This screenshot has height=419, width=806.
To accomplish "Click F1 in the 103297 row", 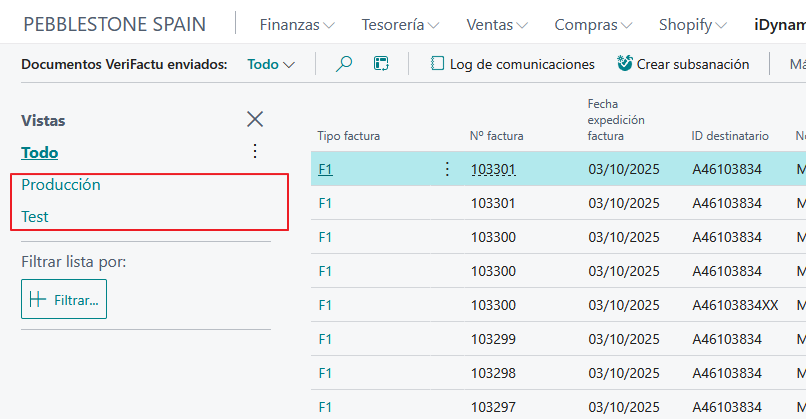I will [325, 407].
